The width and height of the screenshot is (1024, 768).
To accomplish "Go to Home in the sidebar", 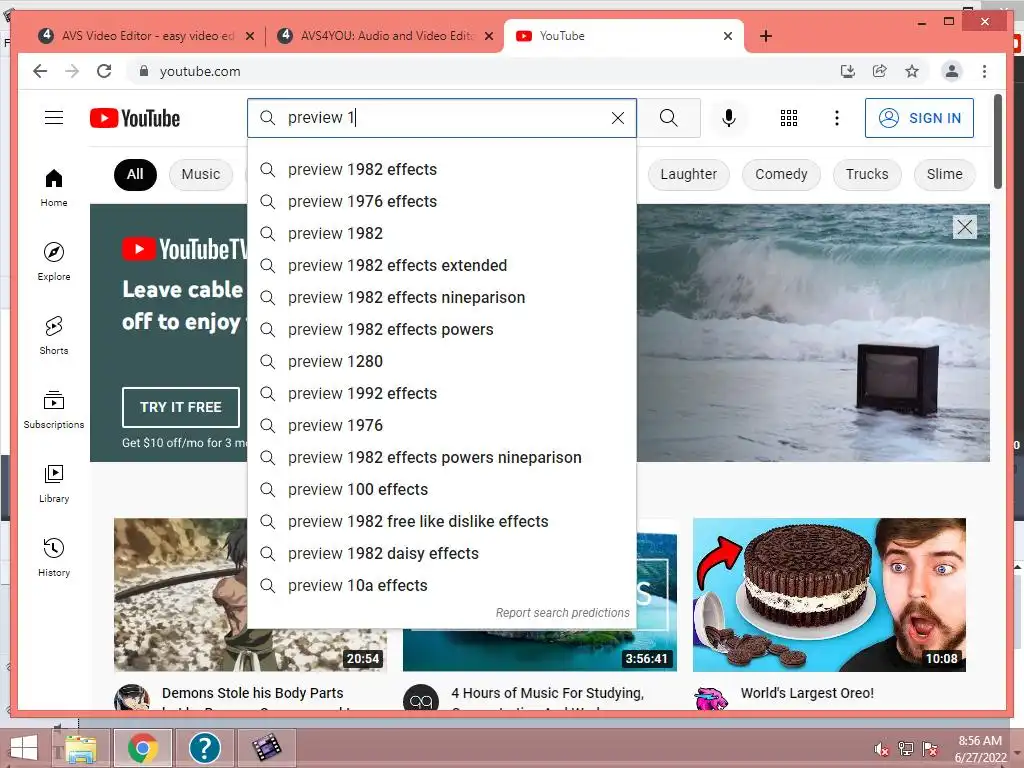I will (54, 188).
